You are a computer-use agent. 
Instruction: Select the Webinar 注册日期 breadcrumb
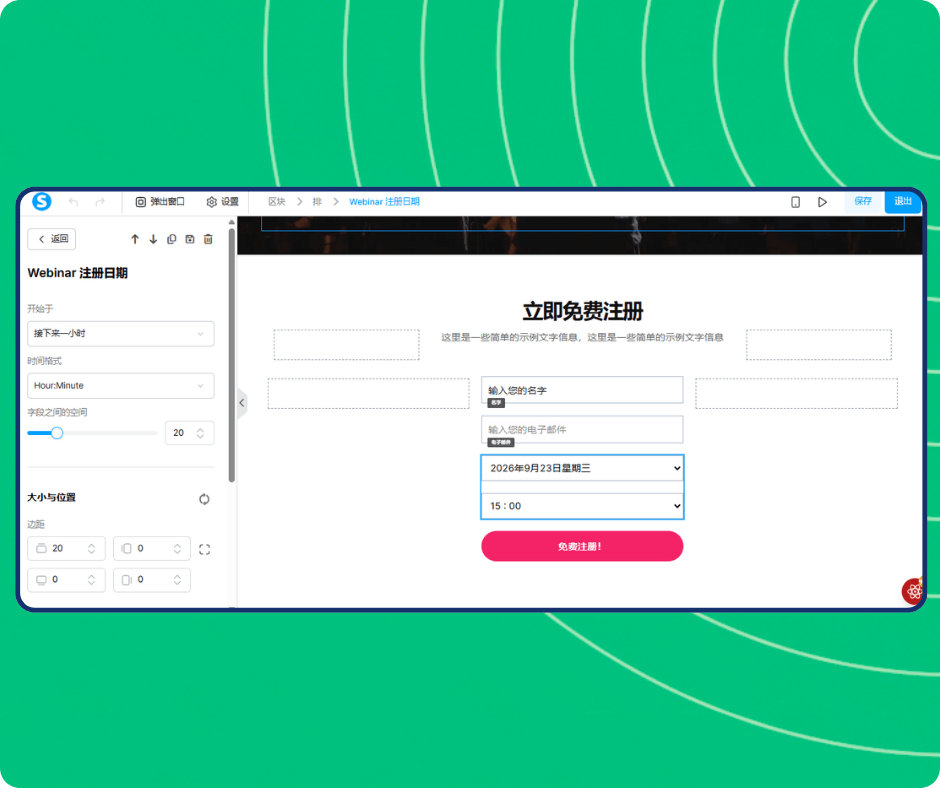tap(384, 201)
